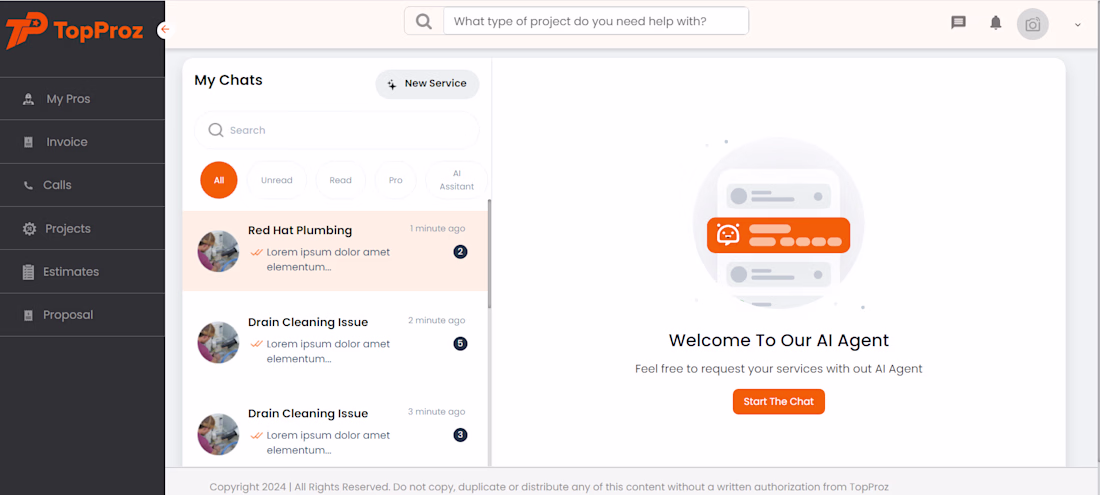
Task: Open the messages chat icon in the header
Action: point(958,22)
